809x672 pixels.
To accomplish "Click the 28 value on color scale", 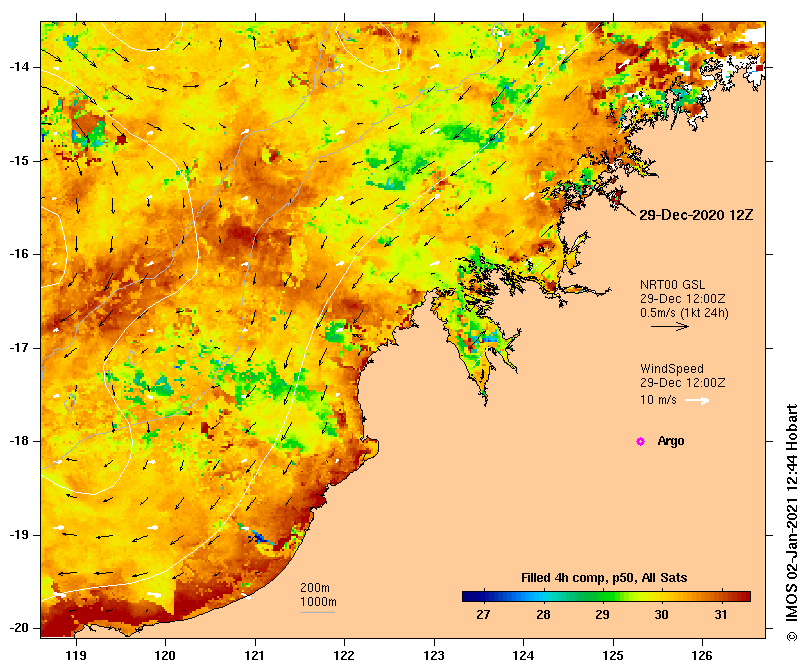I will click(543, 615).
